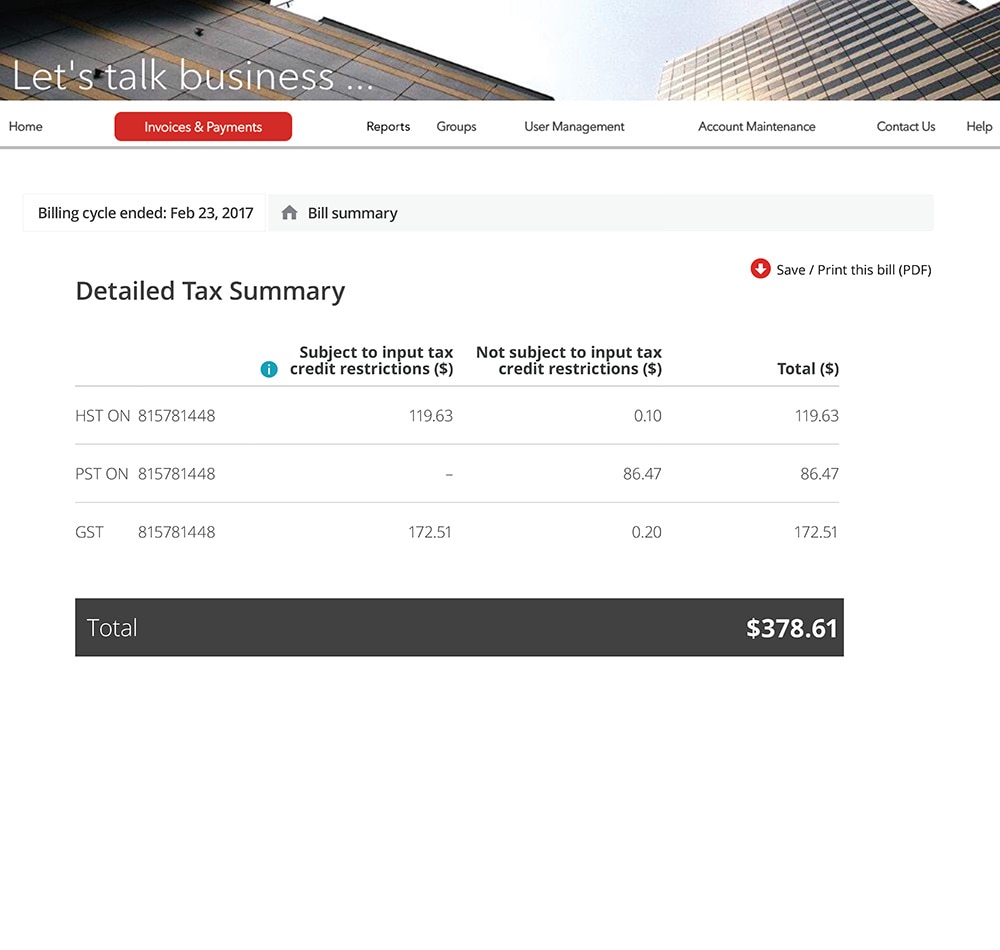Click GST total column value 172.51
Image resolution: width=1000 pixels, height=950 pixels.
pos(816,532)
